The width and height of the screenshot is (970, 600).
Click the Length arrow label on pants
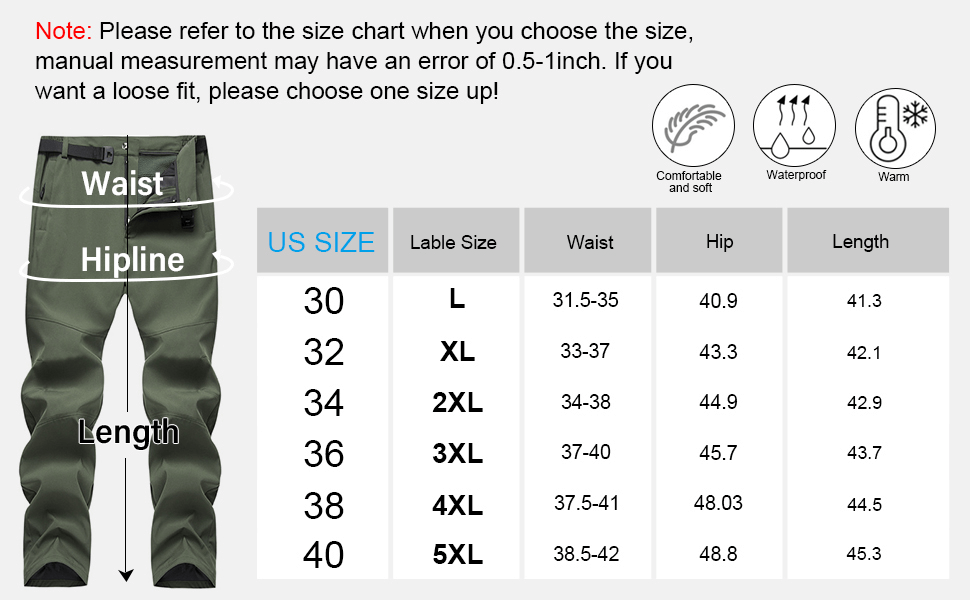tap(129, 432)
